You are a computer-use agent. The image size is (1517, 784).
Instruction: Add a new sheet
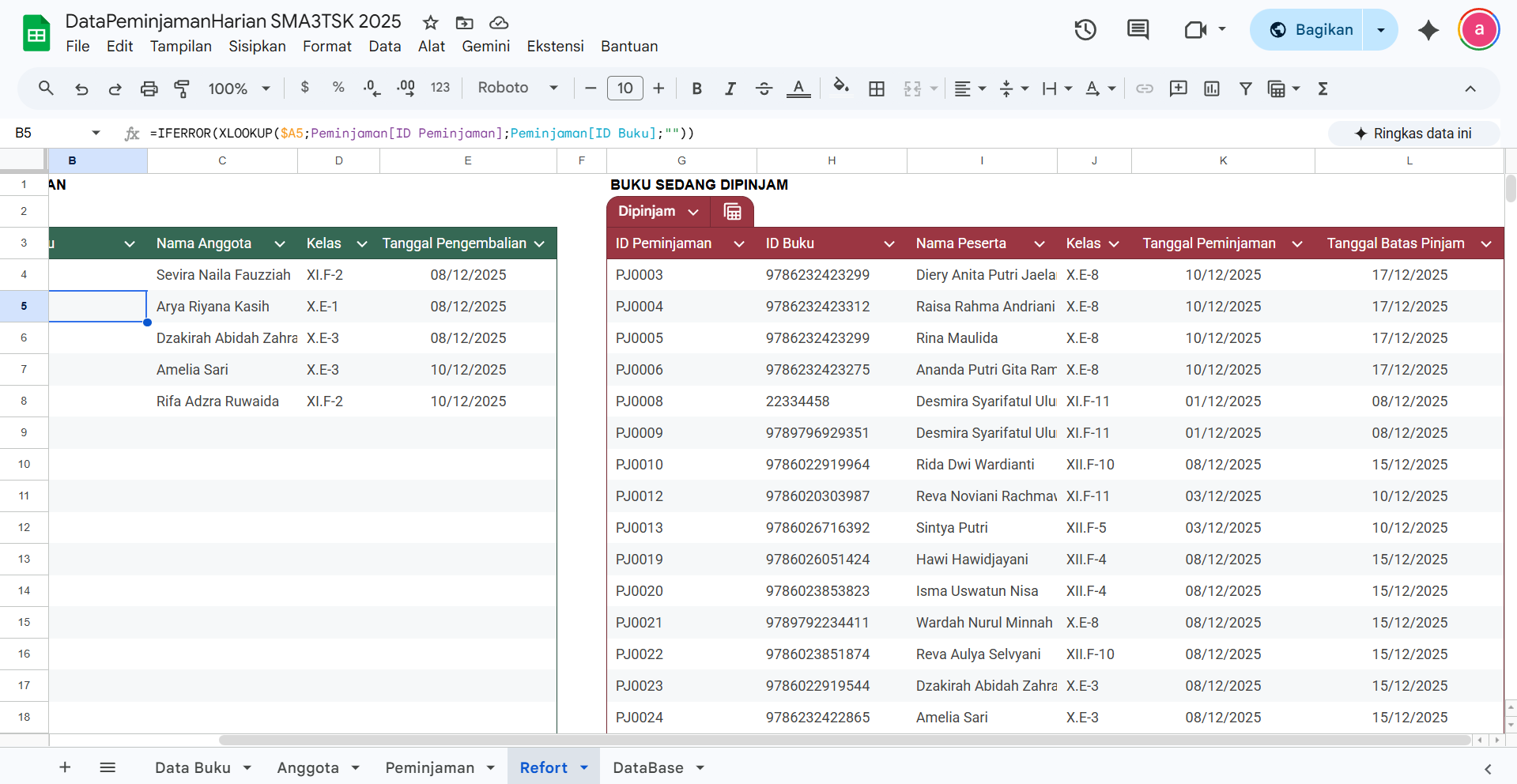[65, 767]
